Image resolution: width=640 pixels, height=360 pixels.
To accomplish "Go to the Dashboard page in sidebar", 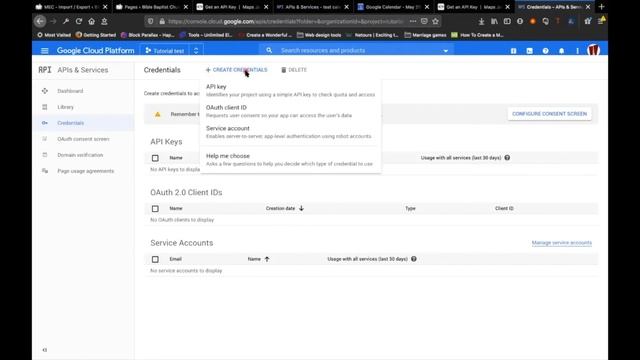I will point(70,91).
